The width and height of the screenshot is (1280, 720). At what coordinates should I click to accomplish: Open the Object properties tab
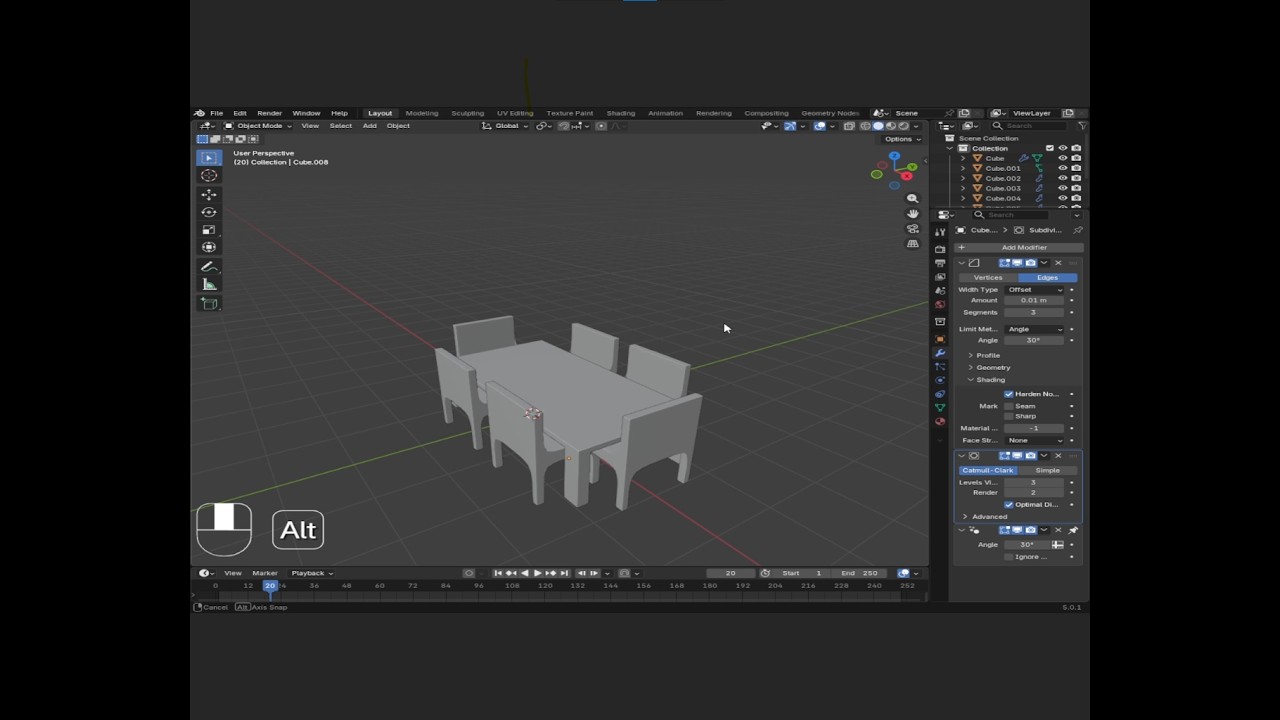click(x=940, y=339)
